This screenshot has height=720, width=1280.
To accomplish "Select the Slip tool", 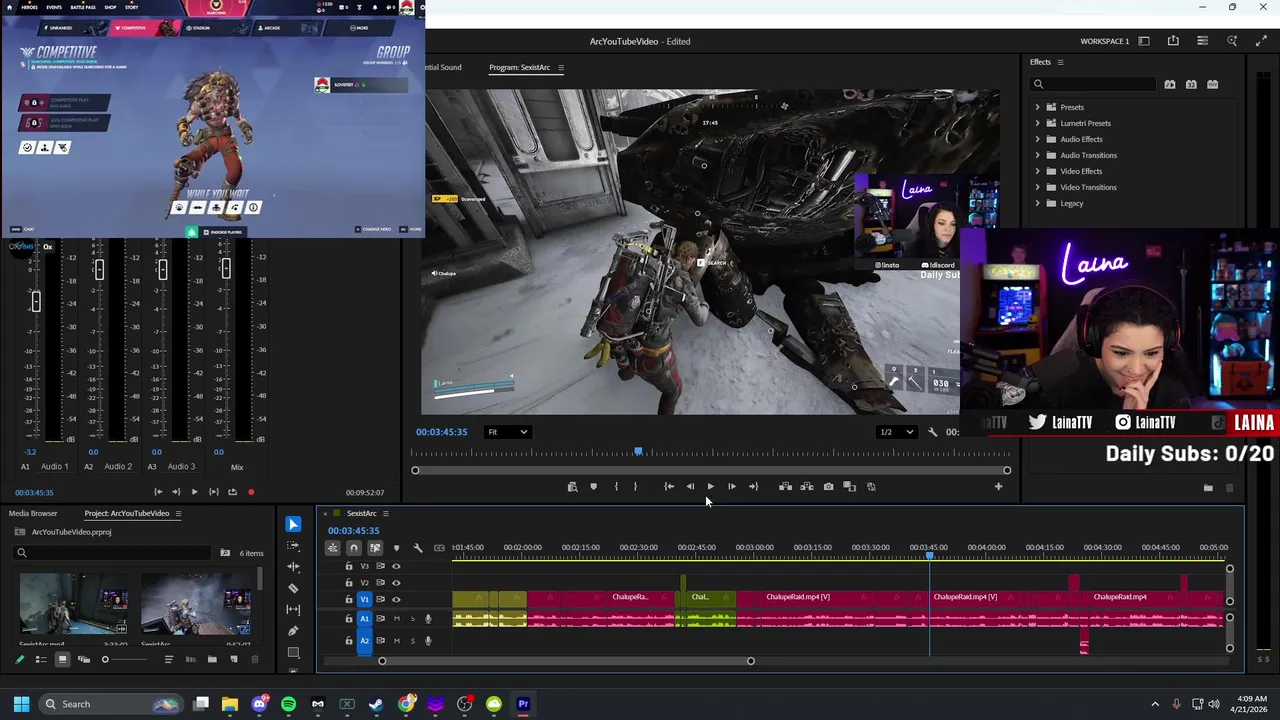I will pos(293,609).
